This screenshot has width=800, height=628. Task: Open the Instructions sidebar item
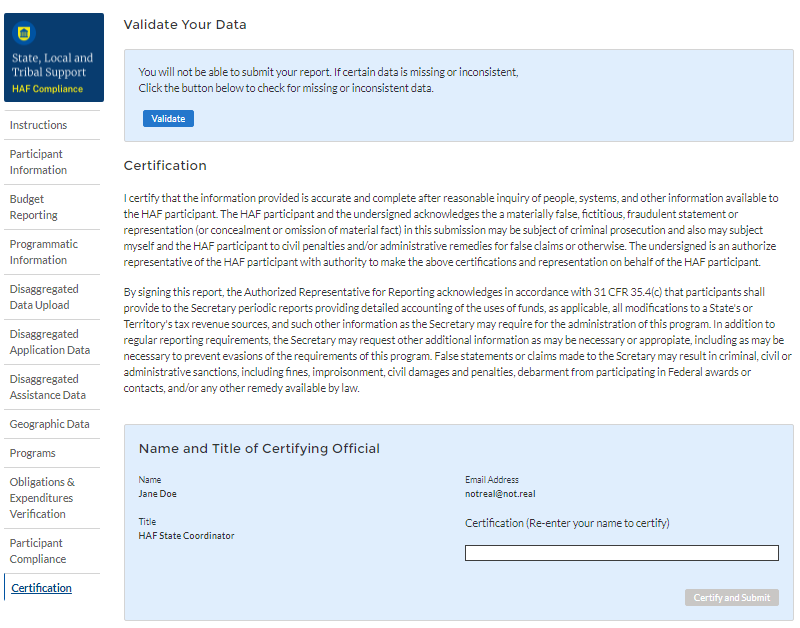38,125
